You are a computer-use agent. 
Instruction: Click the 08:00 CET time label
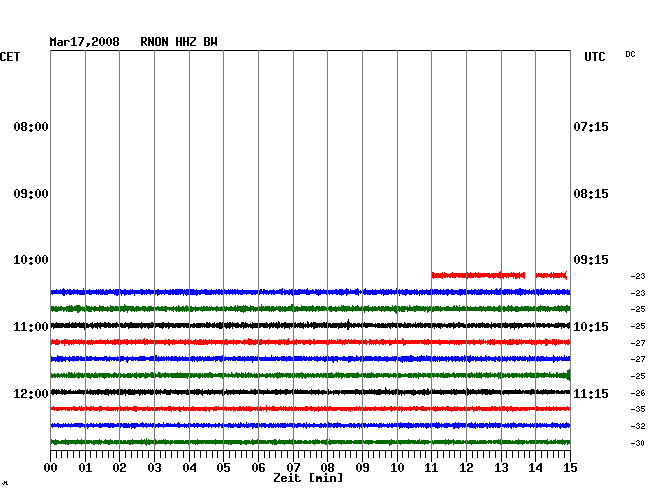[31, 126]
